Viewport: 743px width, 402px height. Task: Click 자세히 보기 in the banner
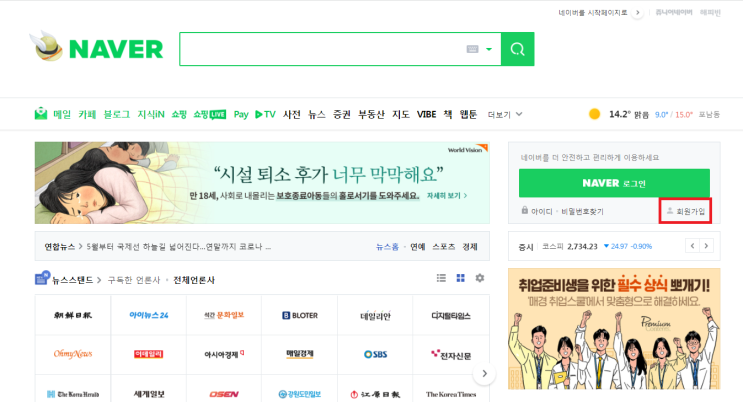447,195
